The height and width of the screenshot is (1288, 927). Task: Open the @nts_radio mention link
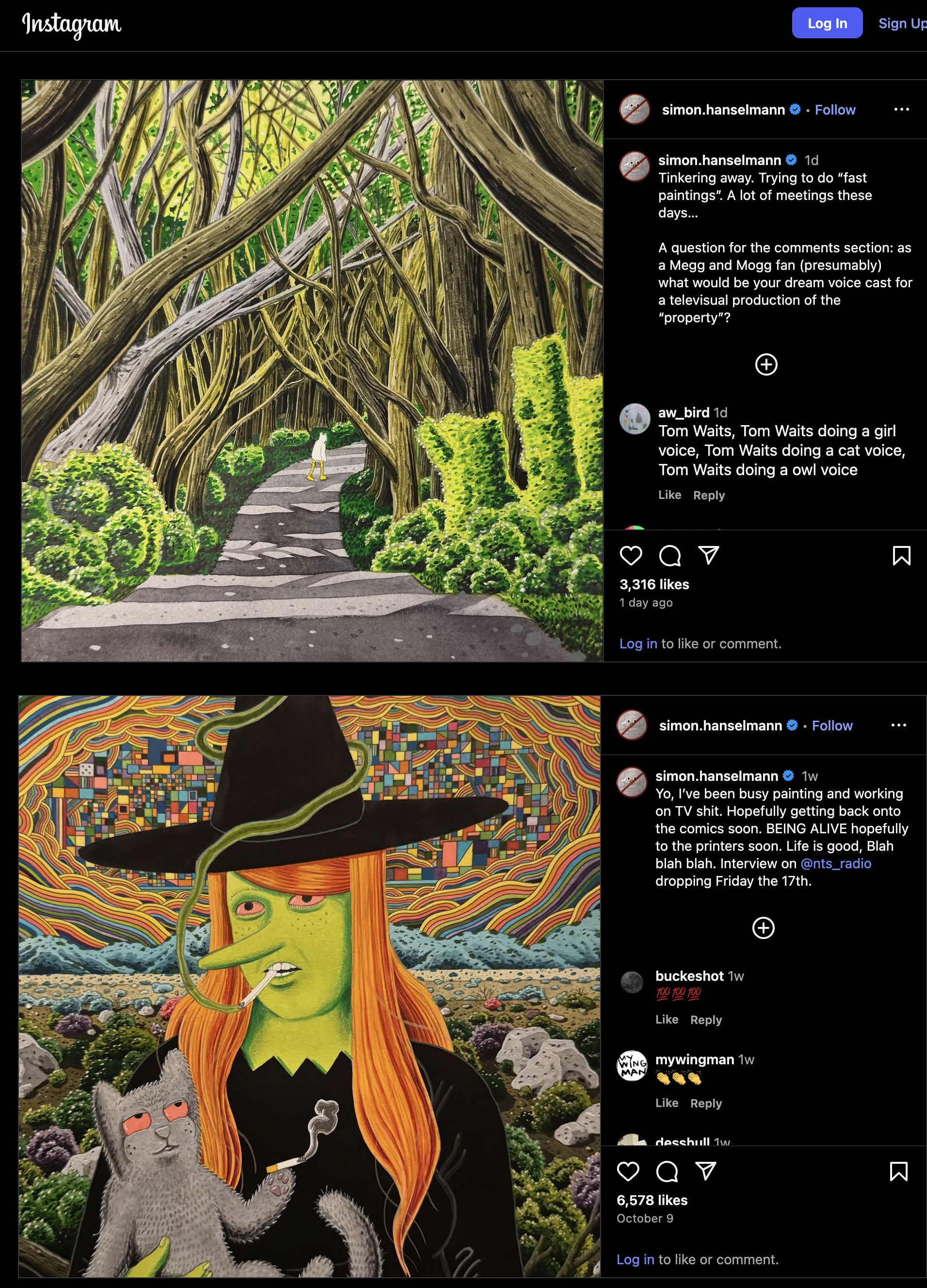tap(836, 863)
